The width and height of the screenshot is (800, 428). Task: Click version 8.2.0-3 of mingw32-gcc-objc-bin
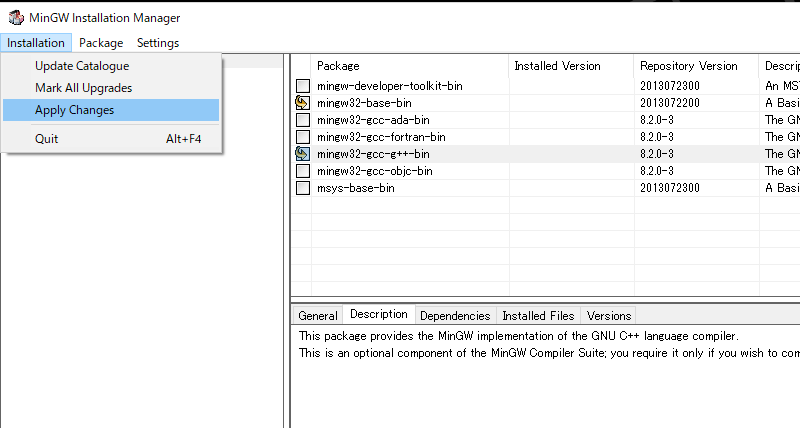[x=657, y=171]
